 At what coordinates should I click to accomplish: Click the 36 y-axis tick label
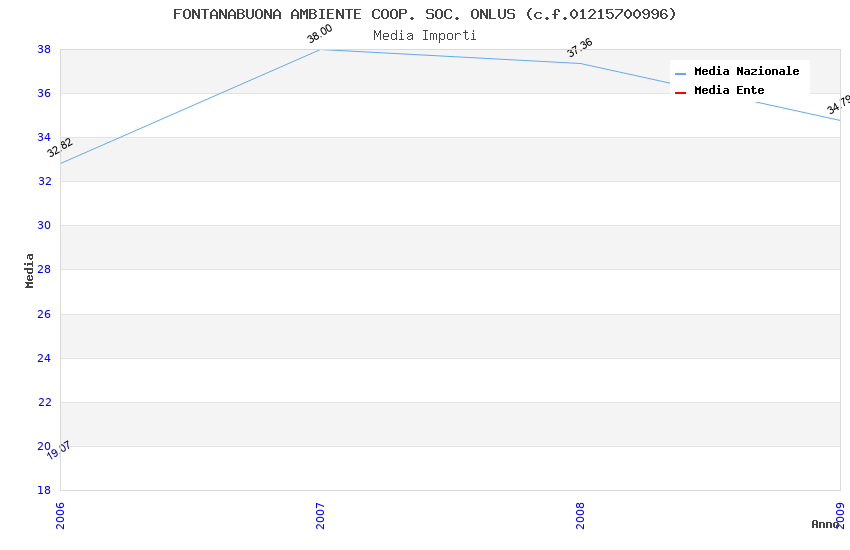[44, 93]
